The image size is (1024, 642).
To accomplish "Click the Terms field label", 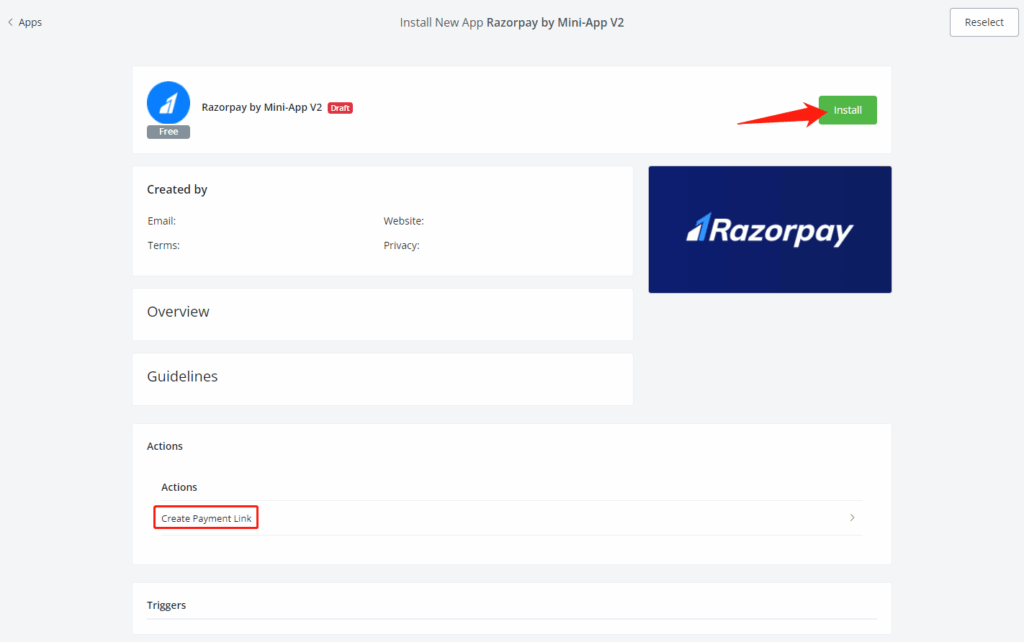I will (163, 245).
